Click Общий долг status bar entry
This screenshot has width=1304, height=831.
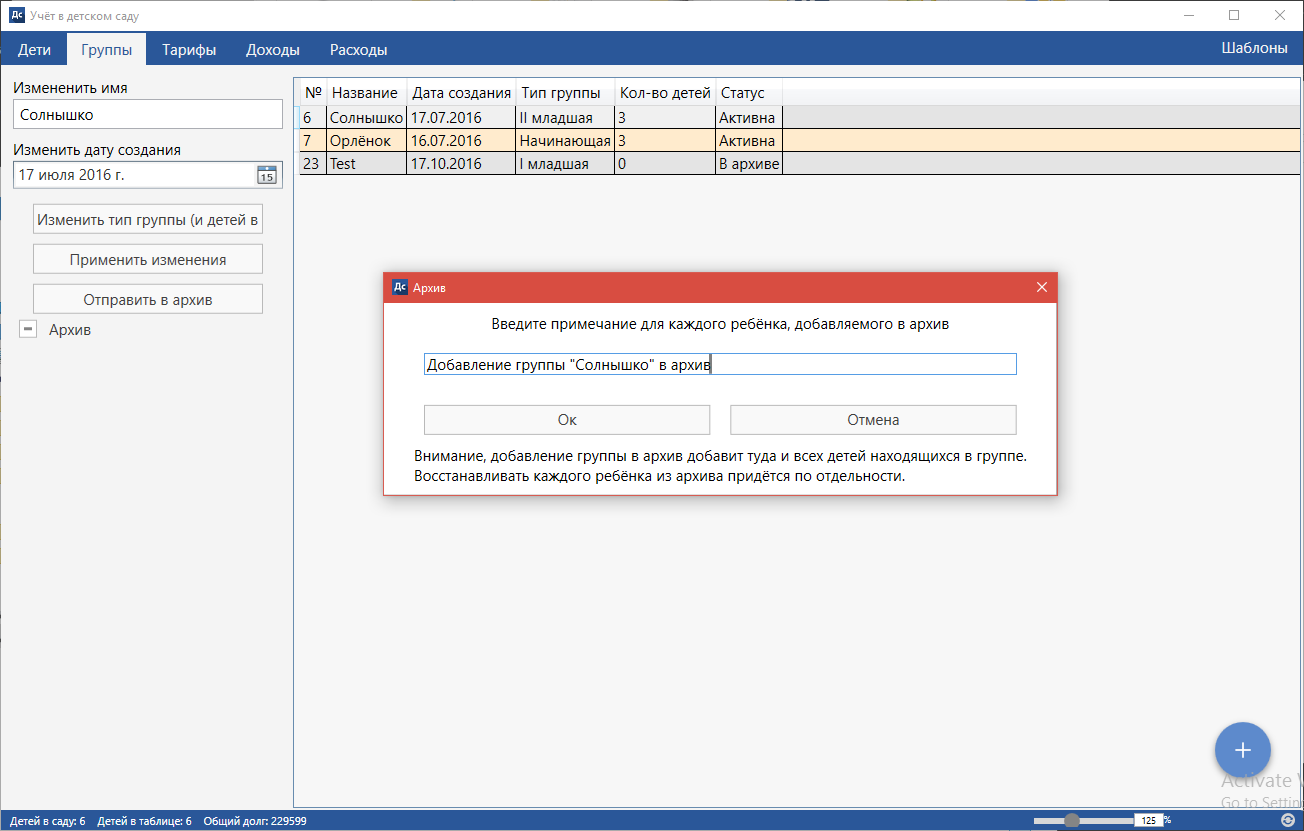[x=255, y=821]
